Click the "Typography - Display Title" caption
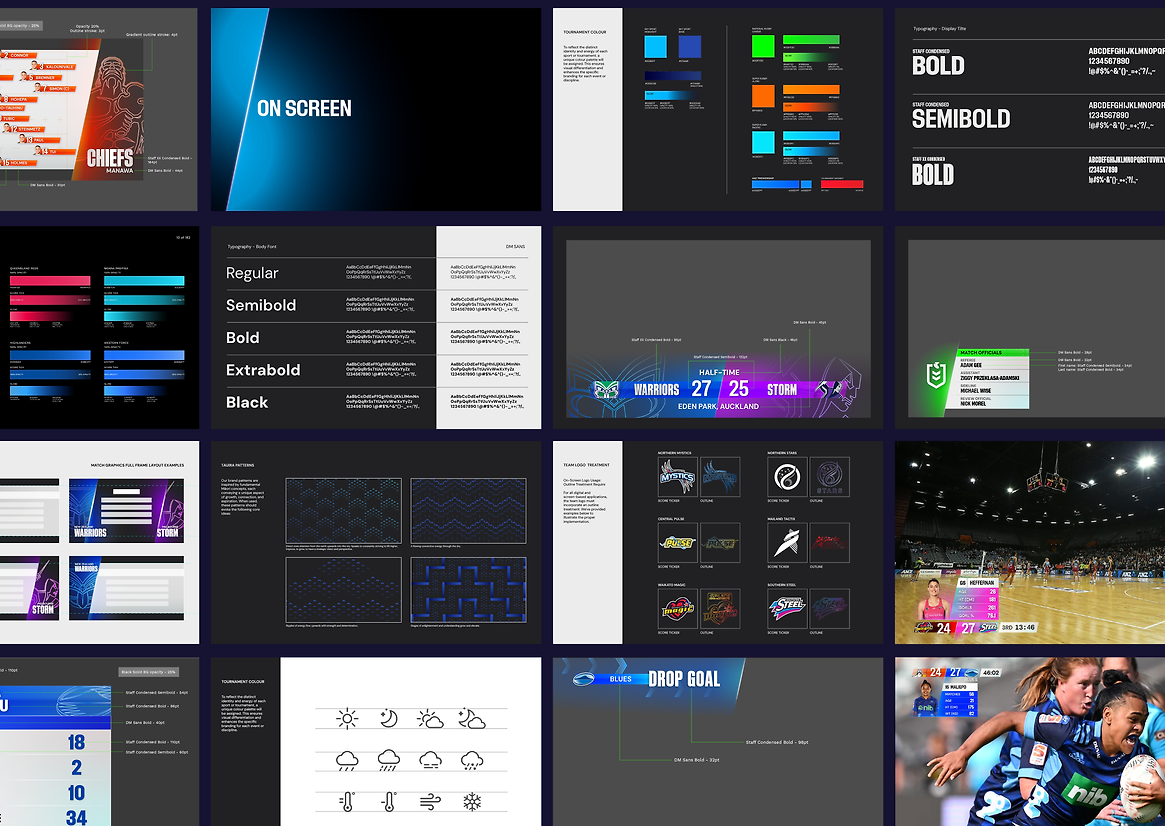Viewport: 1165px width, 826px height. point(939,29)
